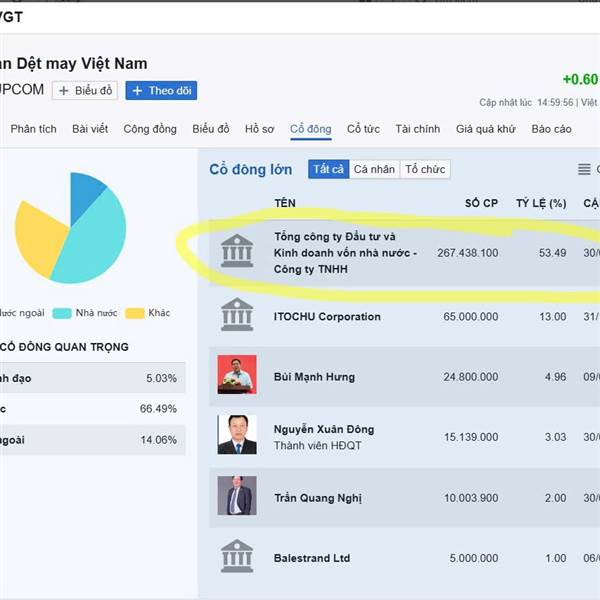Open the Cổ tức tab
The image size is (600, 600).
point(363,129)
